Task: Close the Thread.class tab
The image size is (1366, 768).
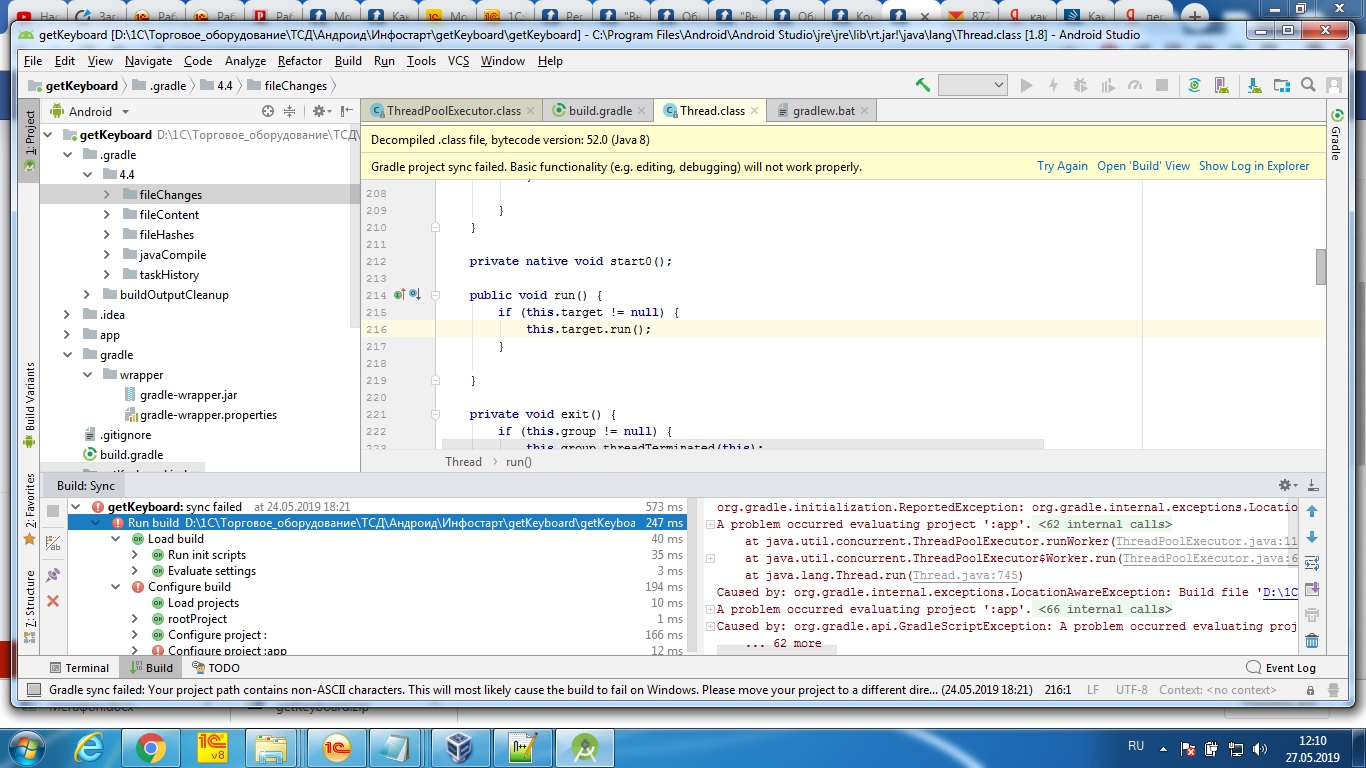Action: pos(754,111)
